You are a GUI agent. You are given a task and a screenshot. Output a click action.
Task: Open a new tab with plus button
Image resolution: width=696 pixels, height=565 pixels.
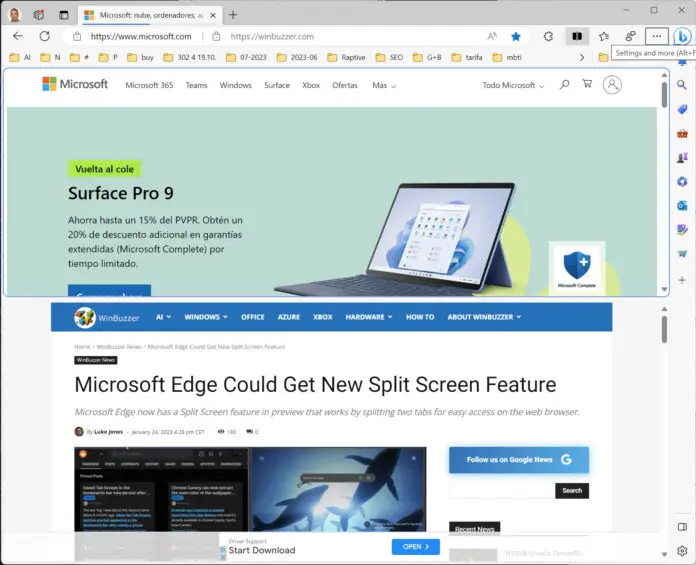pos(233,15)
